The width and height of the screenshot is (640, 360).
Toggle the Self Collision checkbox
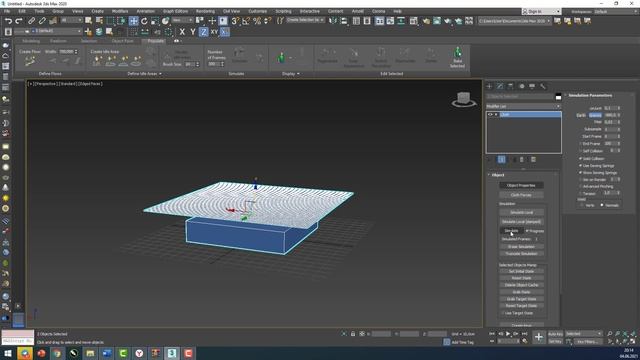tap(580, 151)
